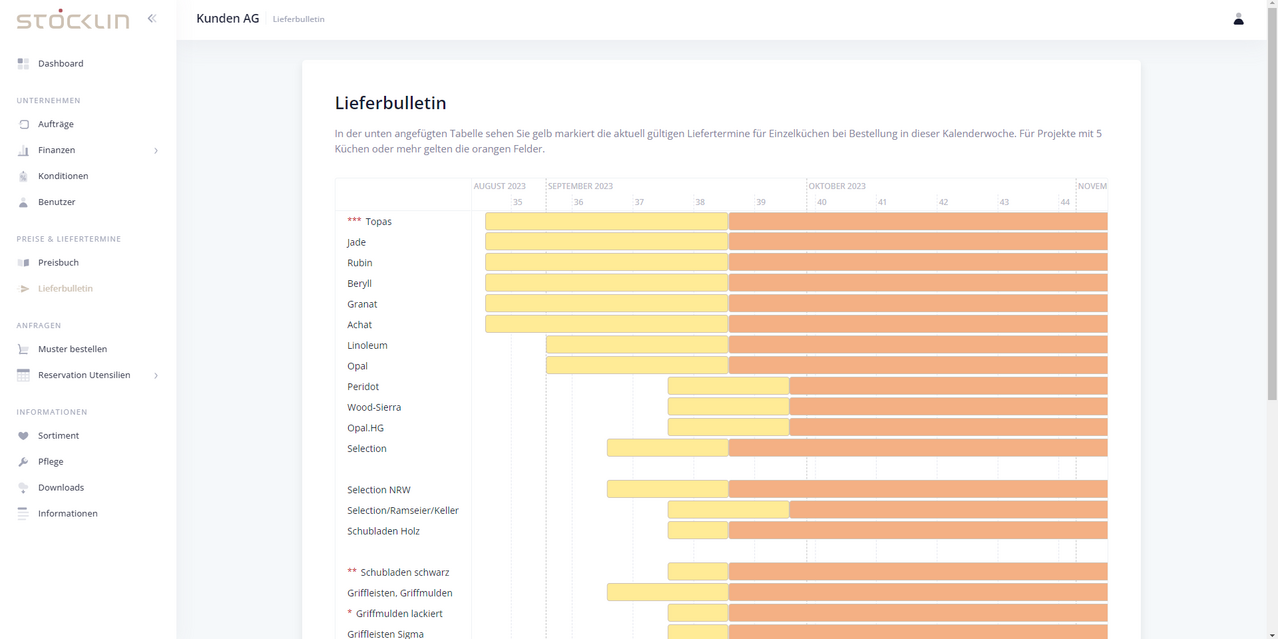Click Lieferbulletin breadcrumb in header

pyautogui.click(x=298, y=19)
